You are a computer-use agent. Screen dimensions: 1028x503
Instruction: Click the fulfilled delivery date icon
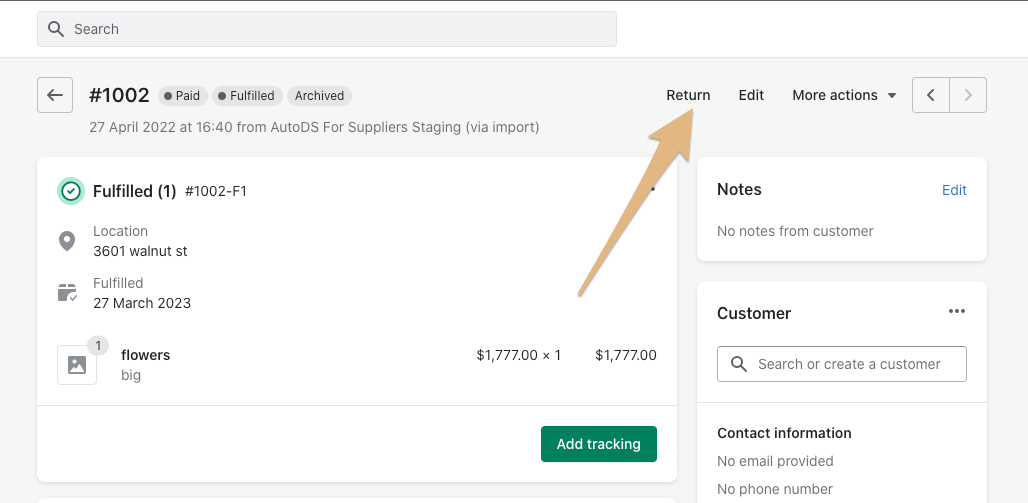tap(67, 292)
